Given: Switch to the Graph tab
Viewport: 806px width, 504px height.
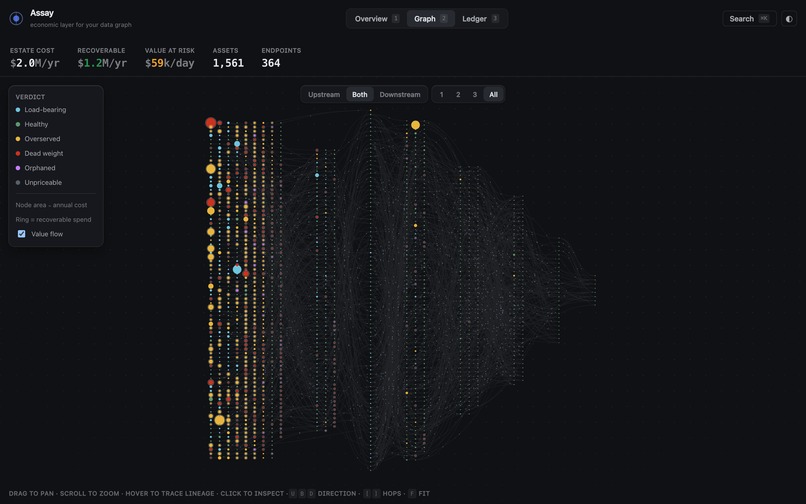Looking at the screenshot, I should point(431,19).
